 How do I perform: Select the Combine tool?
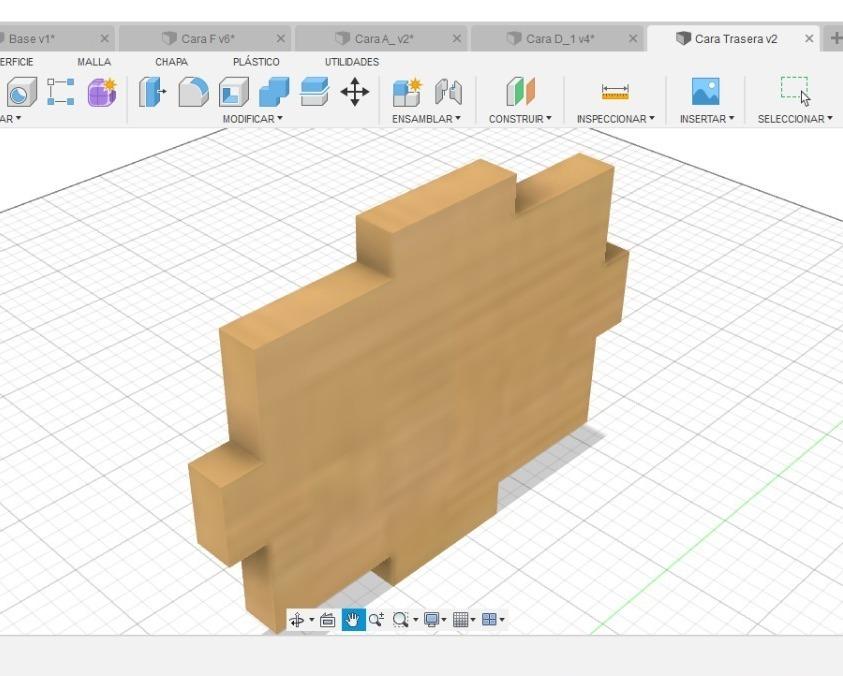pos(274,92)
